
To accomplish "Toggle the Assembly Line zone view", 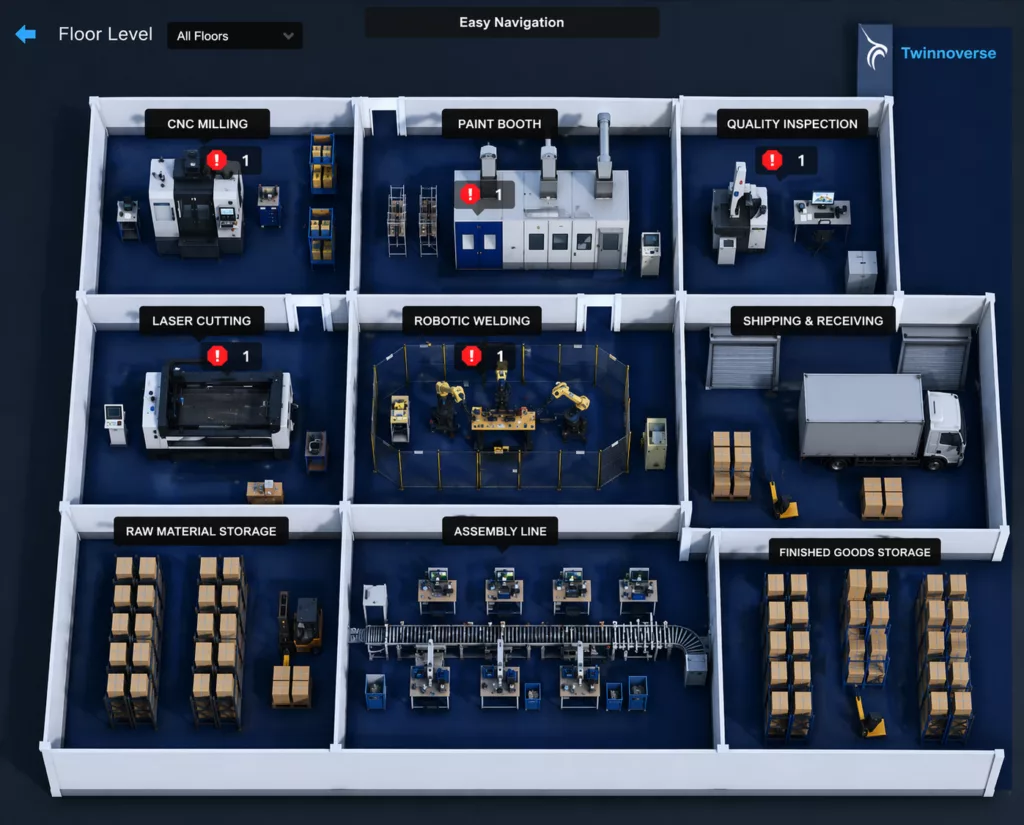I will click(500, 531).
